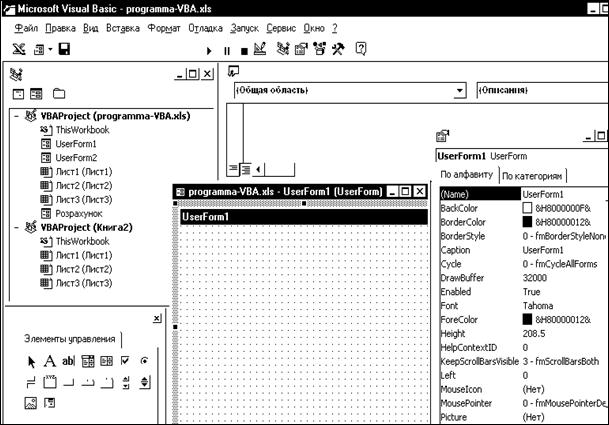Select Image tool in toolbox
The image size is (609, 425).
click(31, 403)
